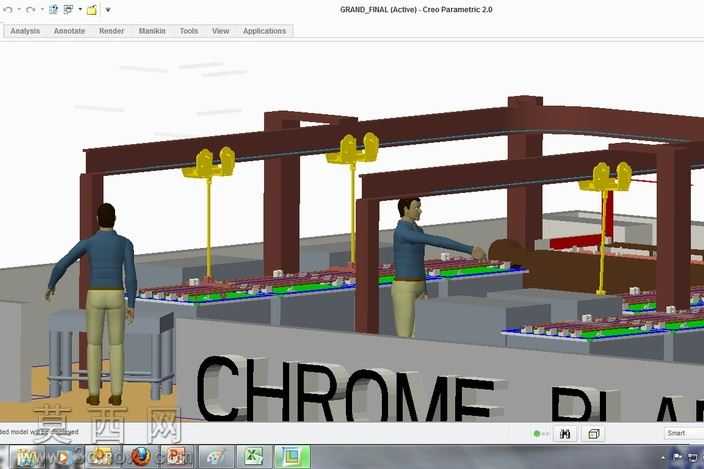Click the Redo arrow in quick access toolbar
This screenshot has width=704, height=469.
pos(30,9)
